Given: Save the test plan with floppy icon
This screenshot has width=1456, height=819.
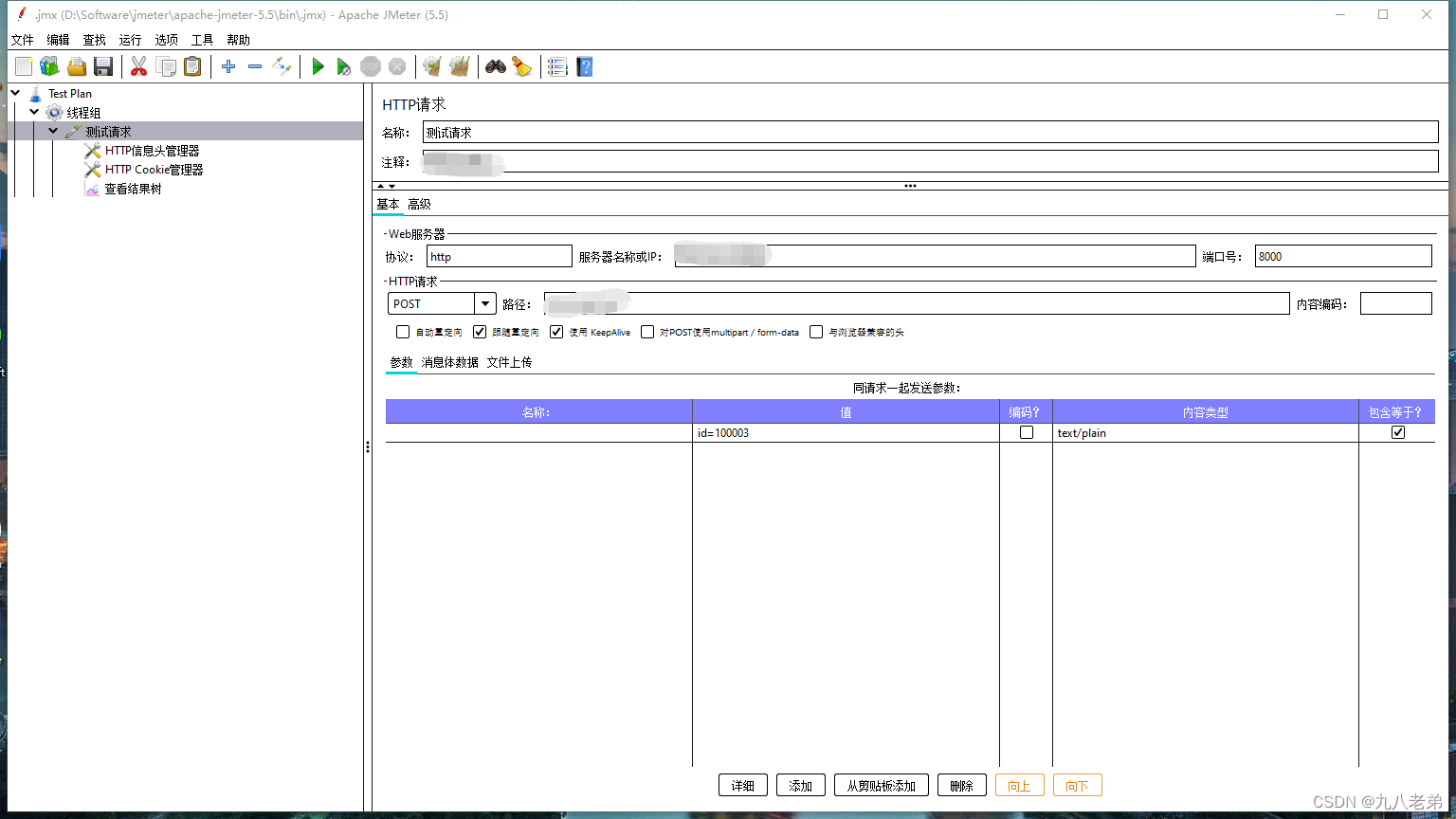Looking at the screenshot, I should (x=103, y=66).
